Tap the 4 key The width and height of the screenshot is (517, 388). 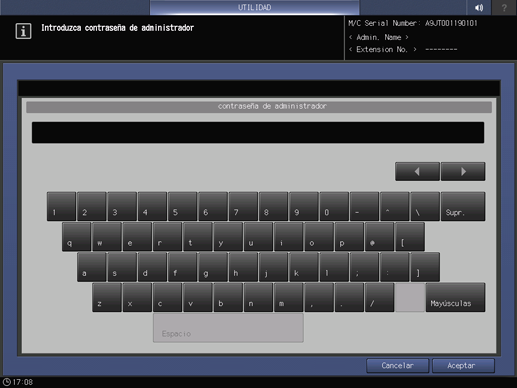[x=152, y=206]
